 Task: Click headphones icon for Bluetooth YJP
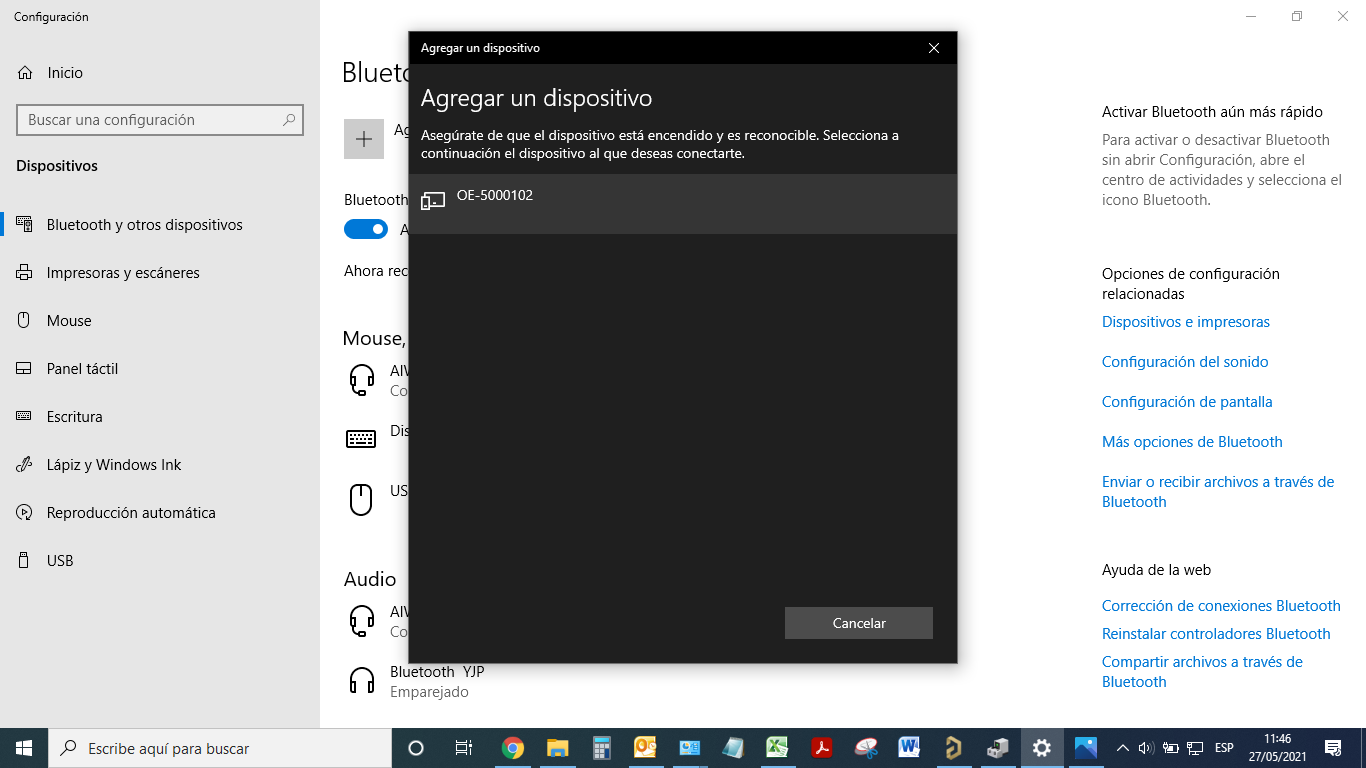tap(361, 681)
